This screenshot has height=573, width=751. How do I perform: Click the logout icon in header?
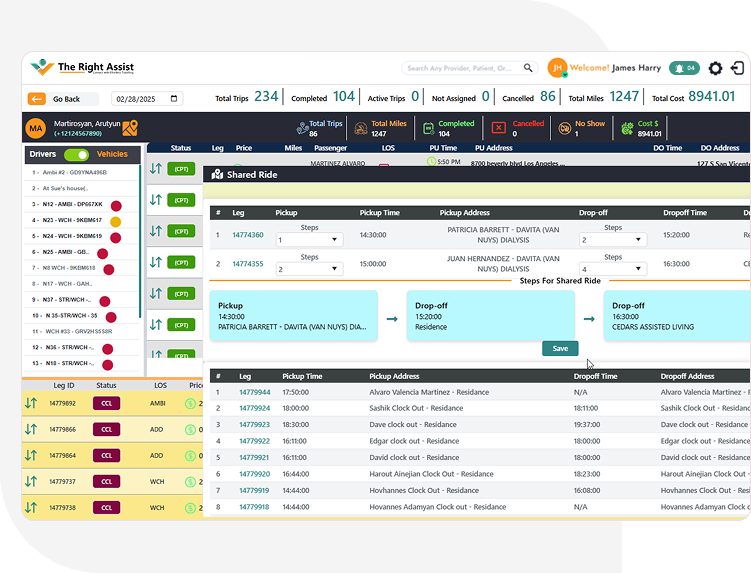(x=738, y=68)
